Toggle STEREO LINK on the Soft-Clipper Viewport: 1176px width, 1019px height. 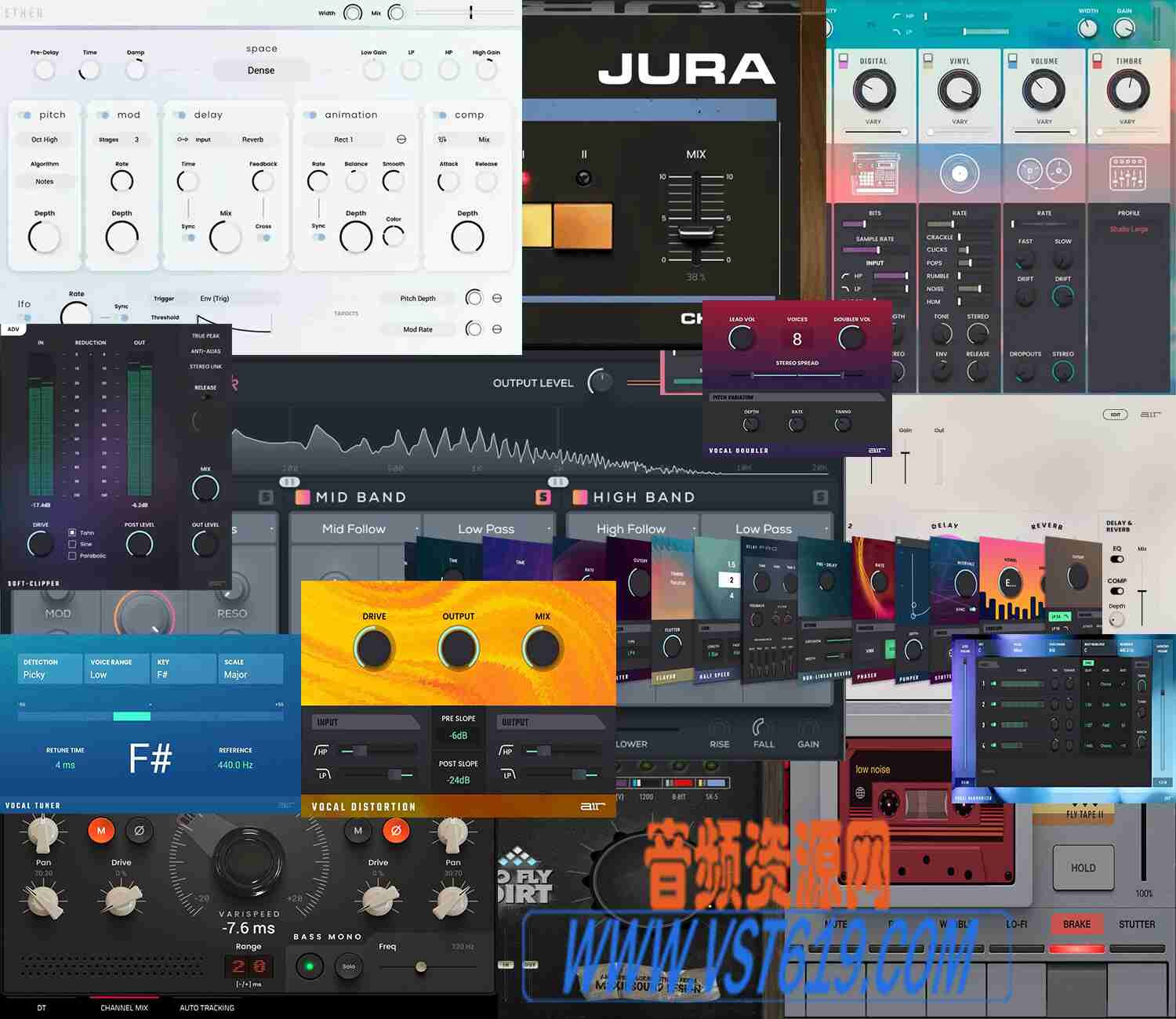[206, 366]
